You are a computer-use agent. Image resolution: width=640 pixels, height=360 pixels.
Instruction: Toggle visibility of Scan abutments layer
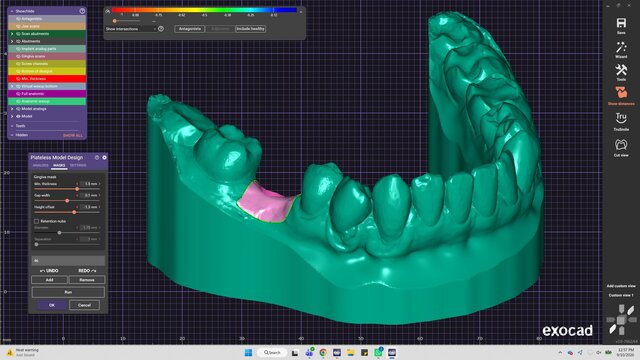click(18, 34)
